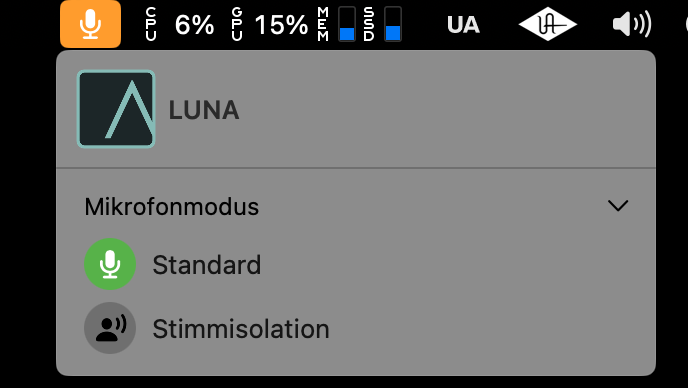The width and height of the screenshot is (688, 388).
Task: Click the green Standard microphone icon
Action: [110, 264]
